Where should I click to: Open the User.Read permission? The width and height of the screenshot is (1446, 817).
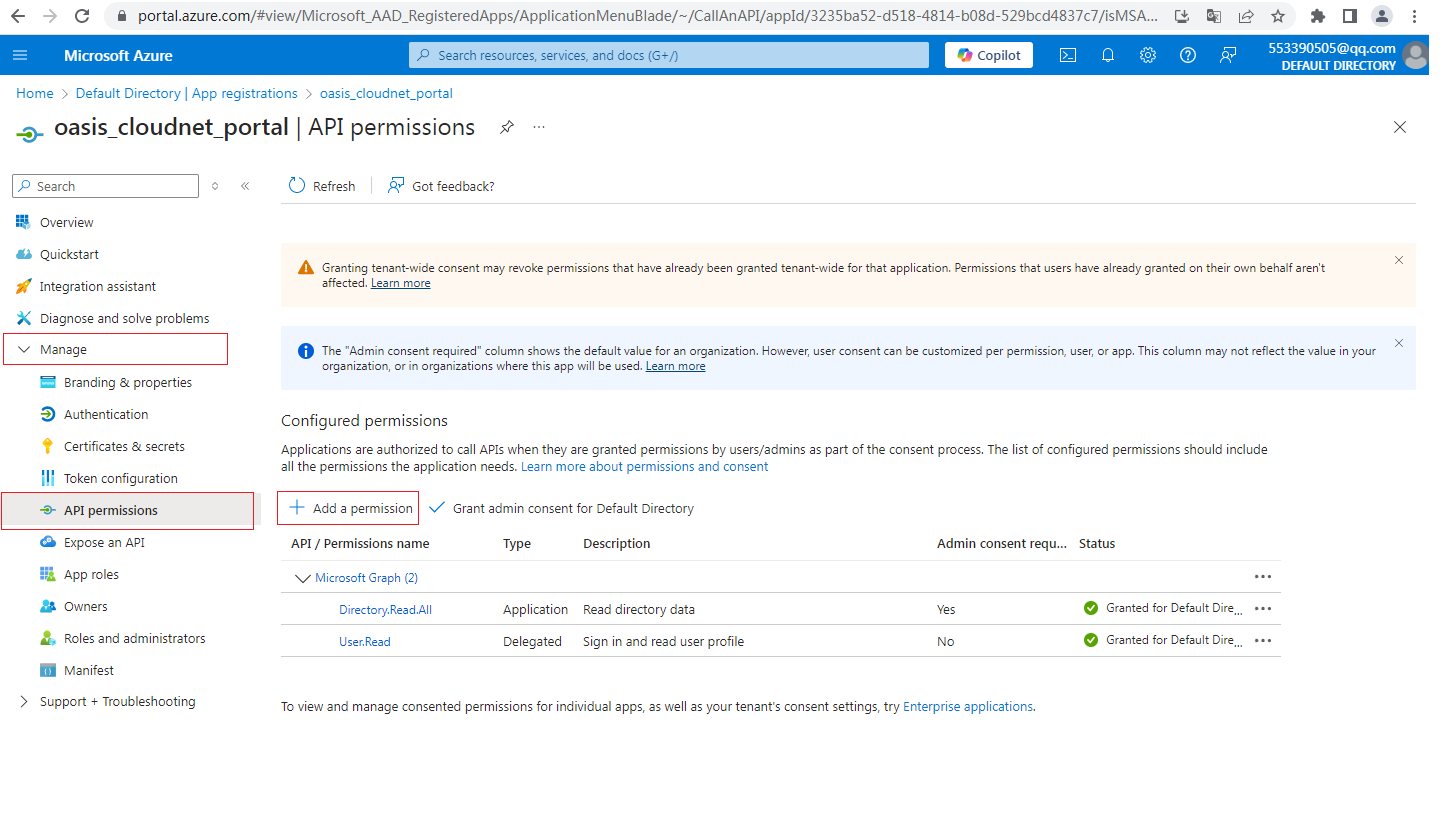pos(364,642)
